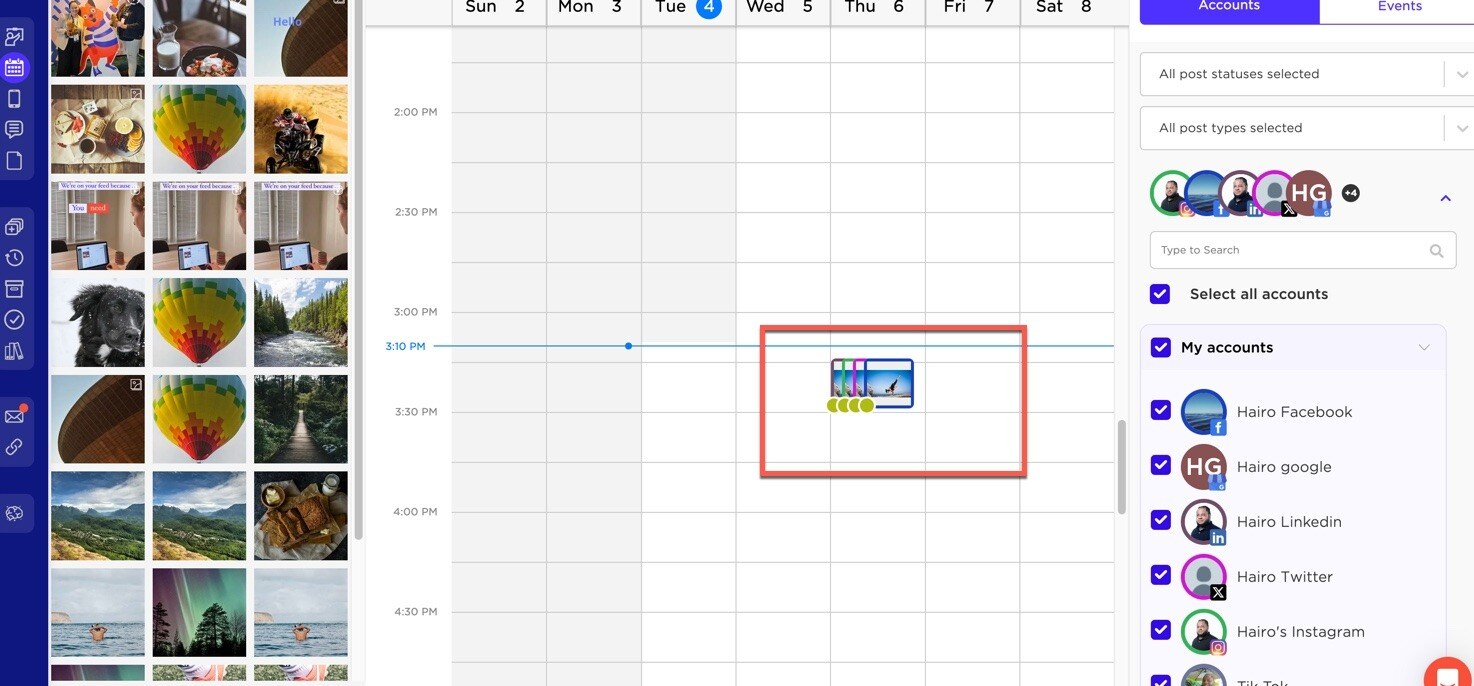
Task: Open the paint palette icon
Action: [x=14, y=513]
